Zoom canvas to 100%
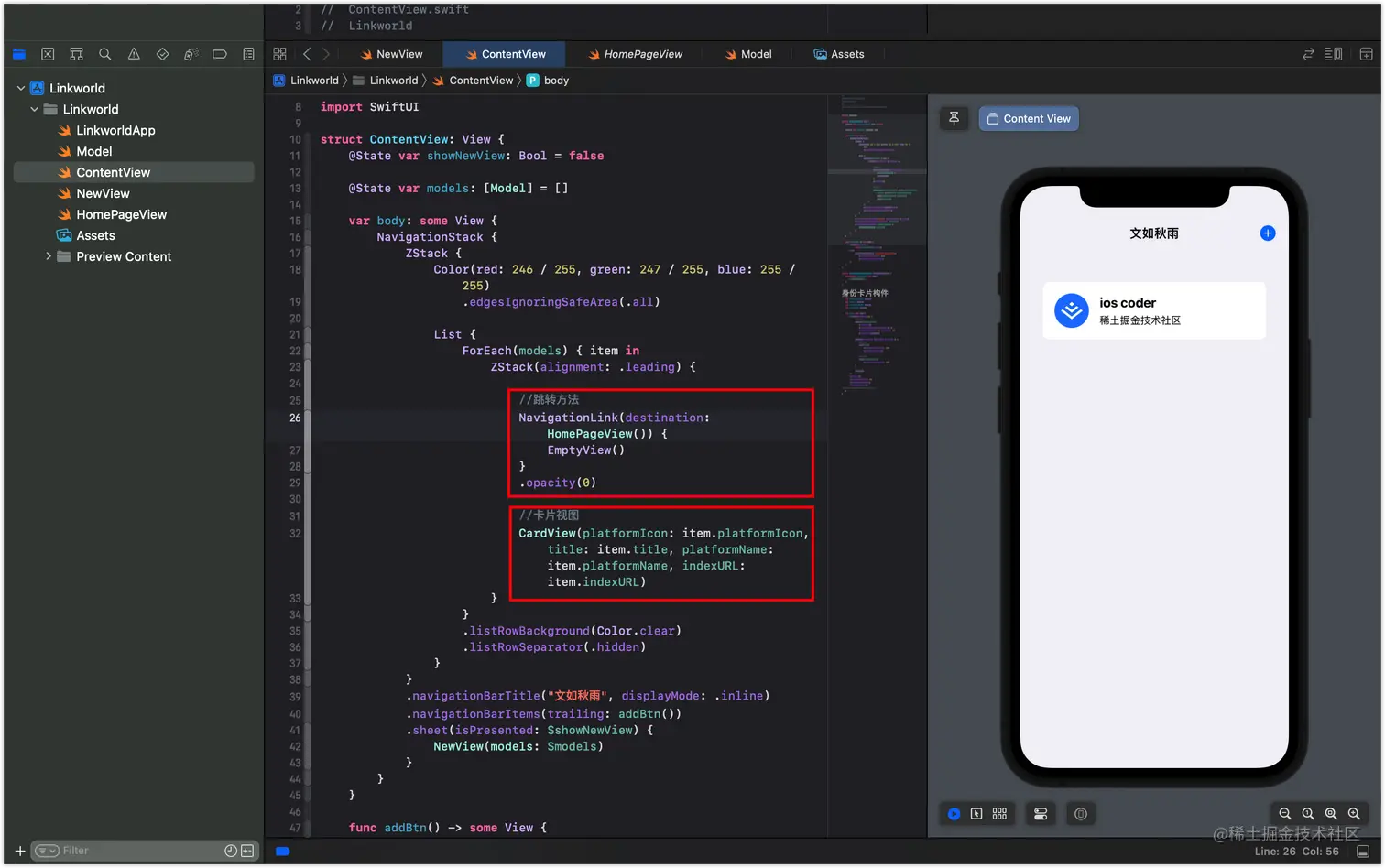 click(1308, 813)
